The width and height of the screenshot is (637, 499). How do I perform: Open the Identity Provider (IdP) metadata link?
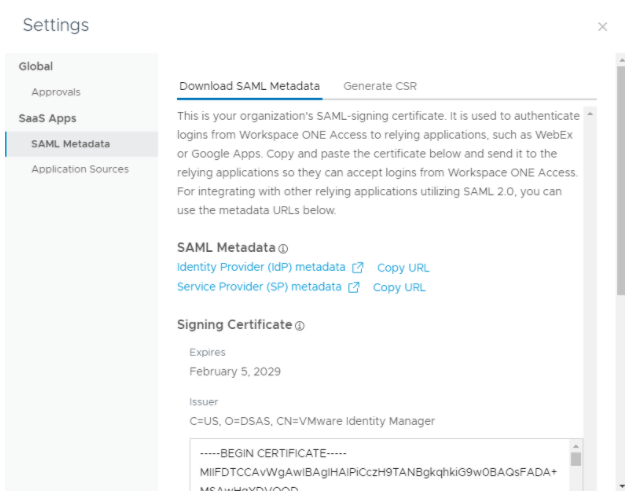(259, 268)
